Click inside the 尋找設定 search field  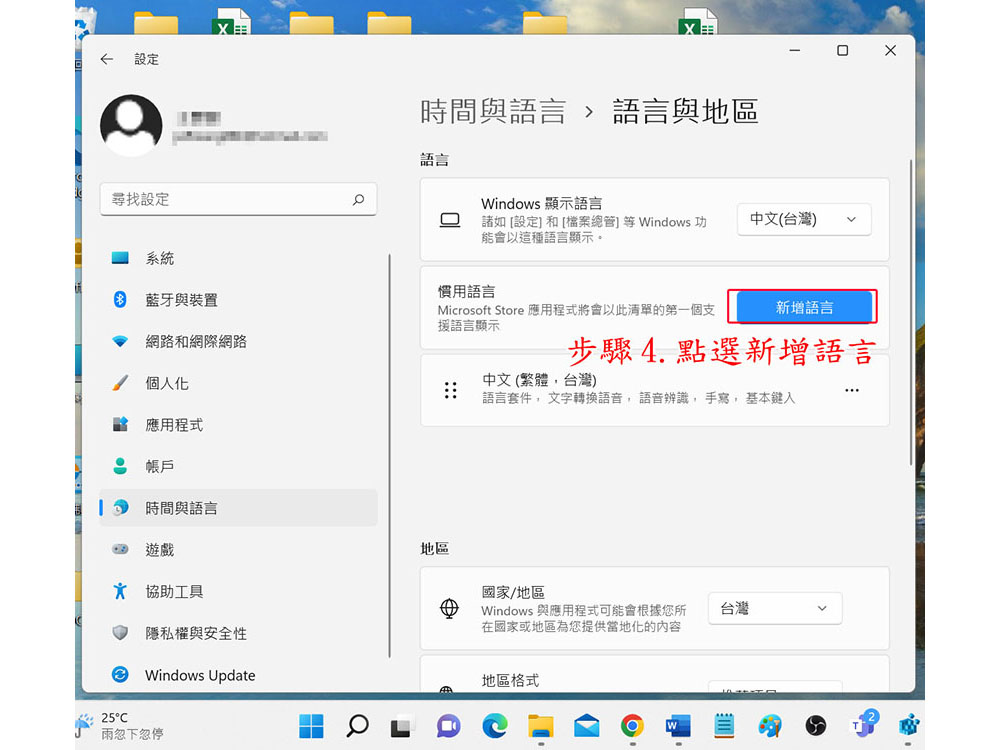[225, 200]
